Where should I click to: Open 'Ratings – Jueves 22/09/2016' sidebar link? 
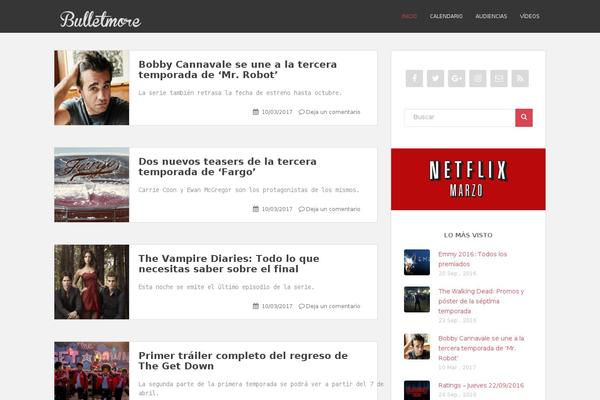click(x=481, y=385)
